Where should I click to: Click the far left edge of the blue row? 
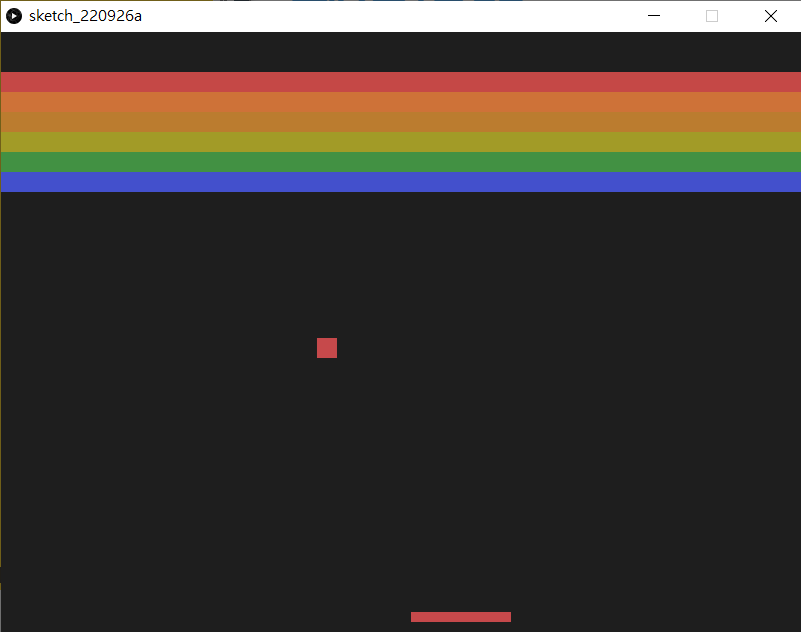6,182
